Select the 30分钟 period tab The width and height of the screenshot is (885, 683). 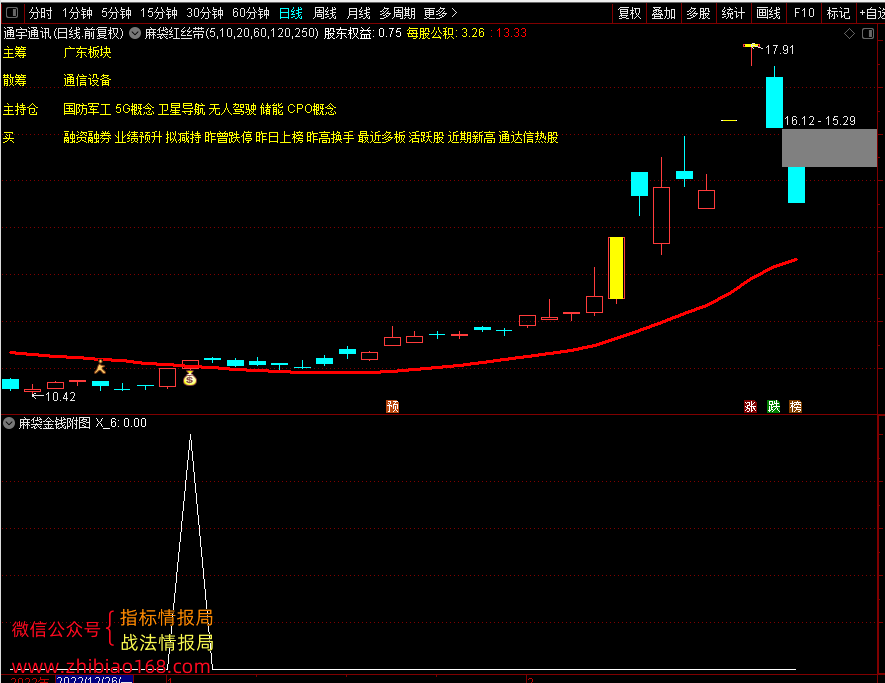(205, 13)
